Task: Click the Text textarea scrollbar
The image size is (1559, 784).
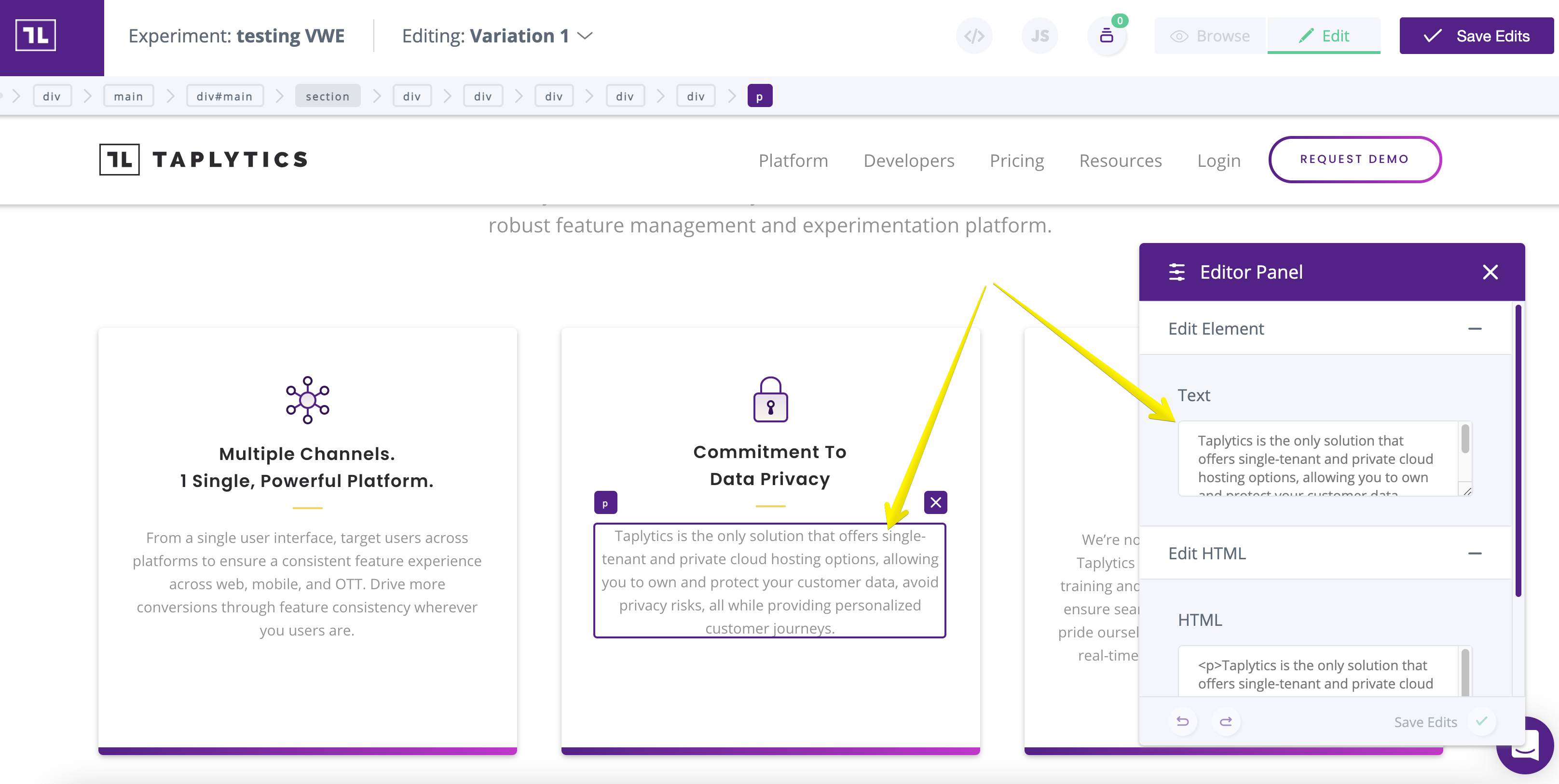Action: pyautogui.click(x=1465, y=439)
